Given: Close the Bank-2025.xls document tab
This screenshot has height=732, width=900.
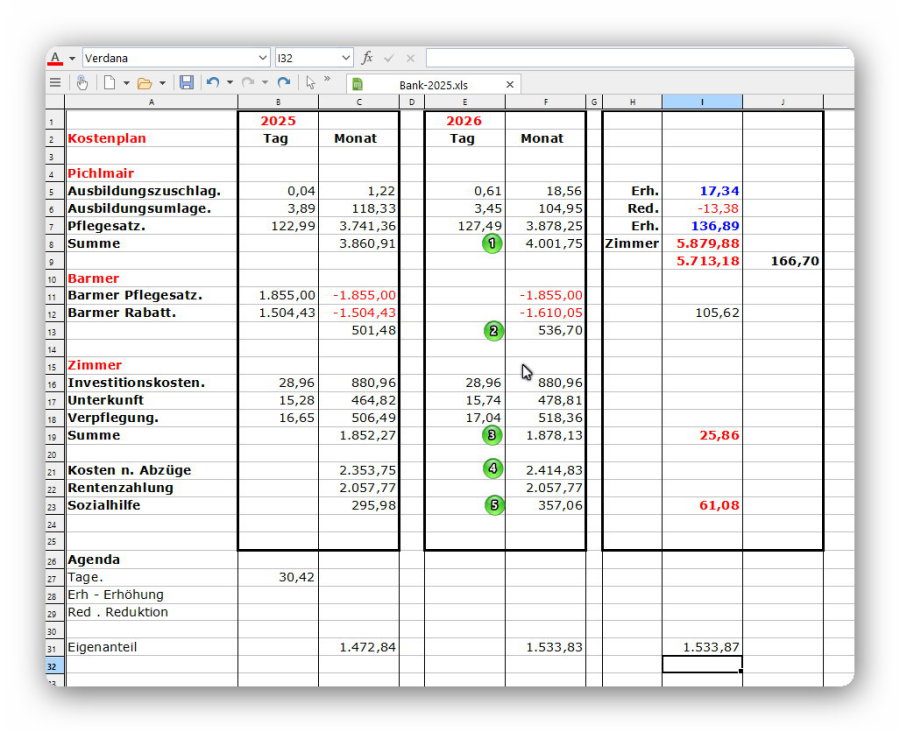Looking at the screenshot, I should click(509, 85).
